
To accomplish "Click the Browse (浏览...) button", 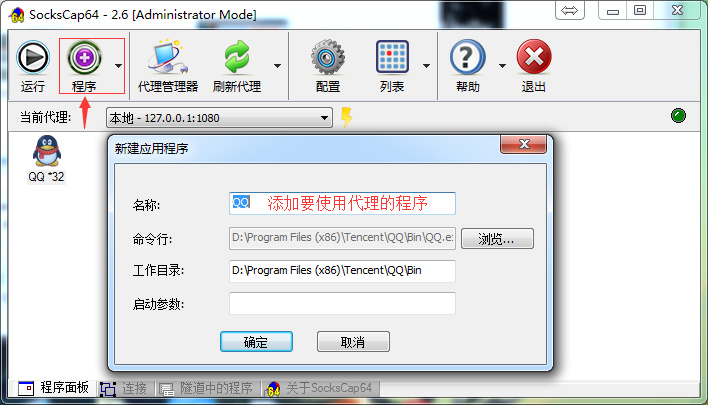I will [x=497, y=239].
